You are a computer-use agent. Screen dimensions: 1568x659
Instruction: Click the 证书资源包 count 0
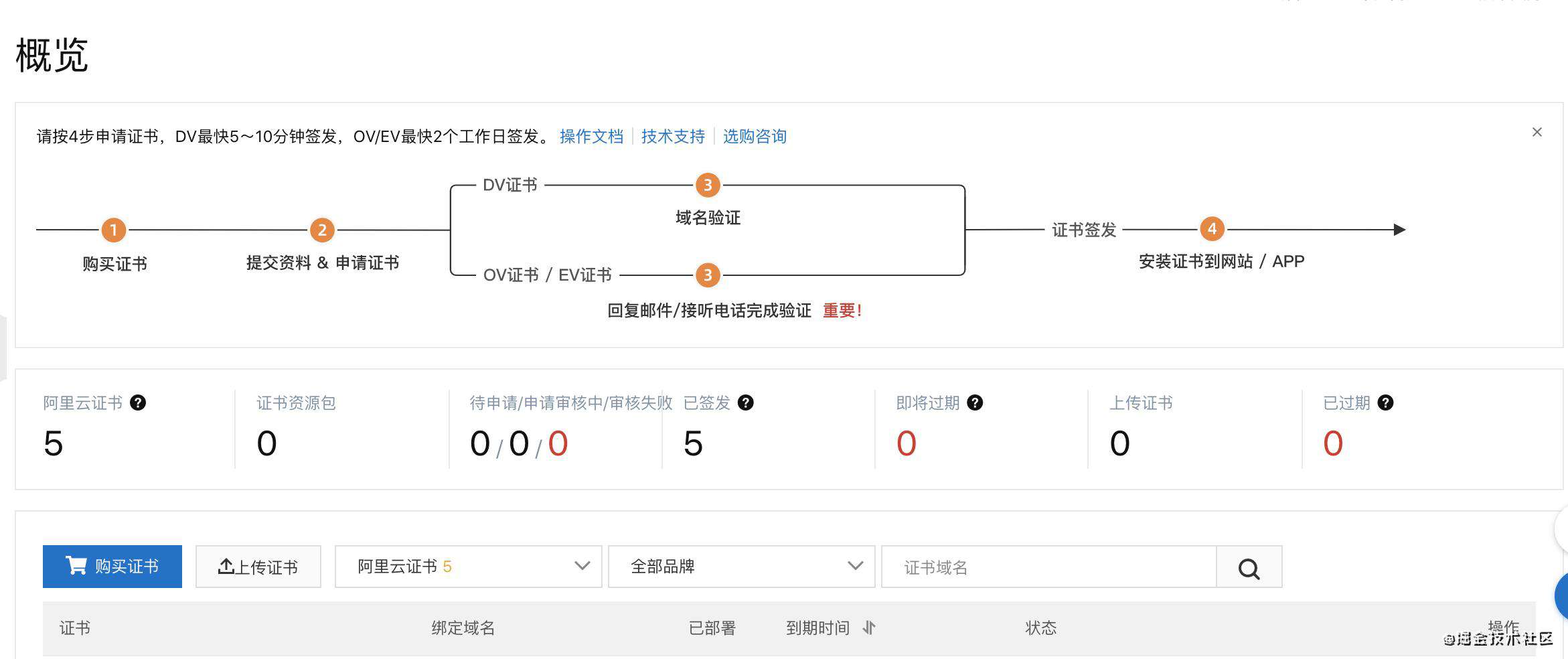point(266,443)
